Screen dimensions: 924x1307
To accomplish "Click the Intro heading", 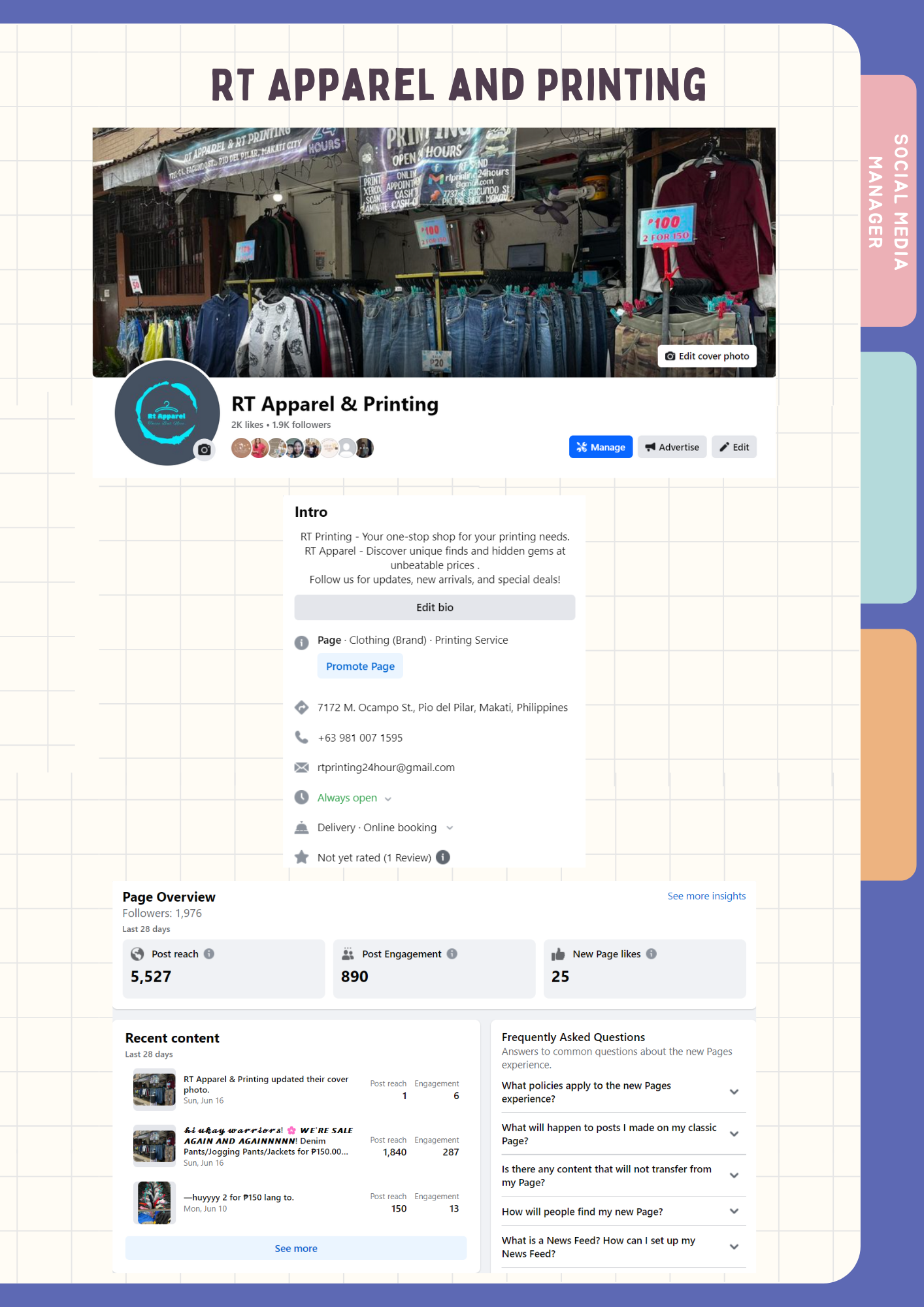I will (x=311, y=512).
